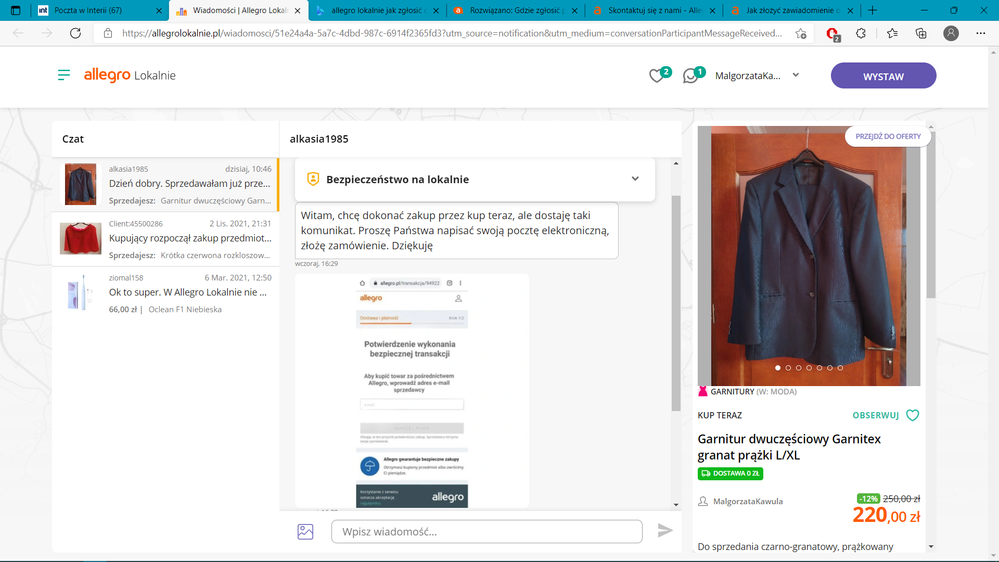Open the hamburger menu icon

coord(64,75)
